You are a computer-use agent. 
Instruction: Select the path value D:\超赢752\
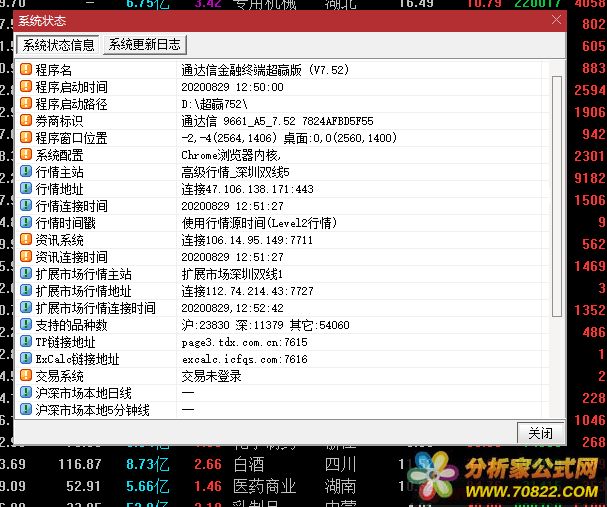(x=214, y=104)
